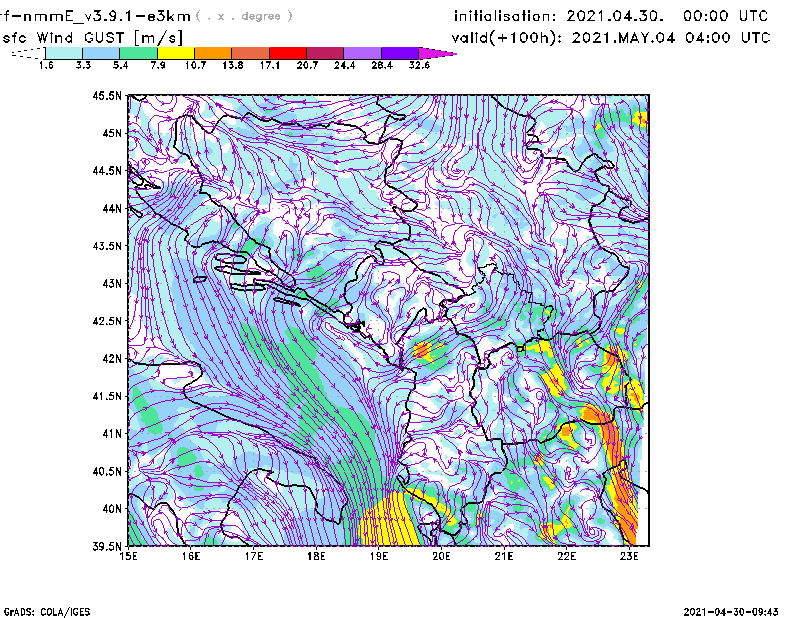The width and height of the screenshot is (800, 618).
Task: Click the legend value 7.9
Action: tap(158, 65)
